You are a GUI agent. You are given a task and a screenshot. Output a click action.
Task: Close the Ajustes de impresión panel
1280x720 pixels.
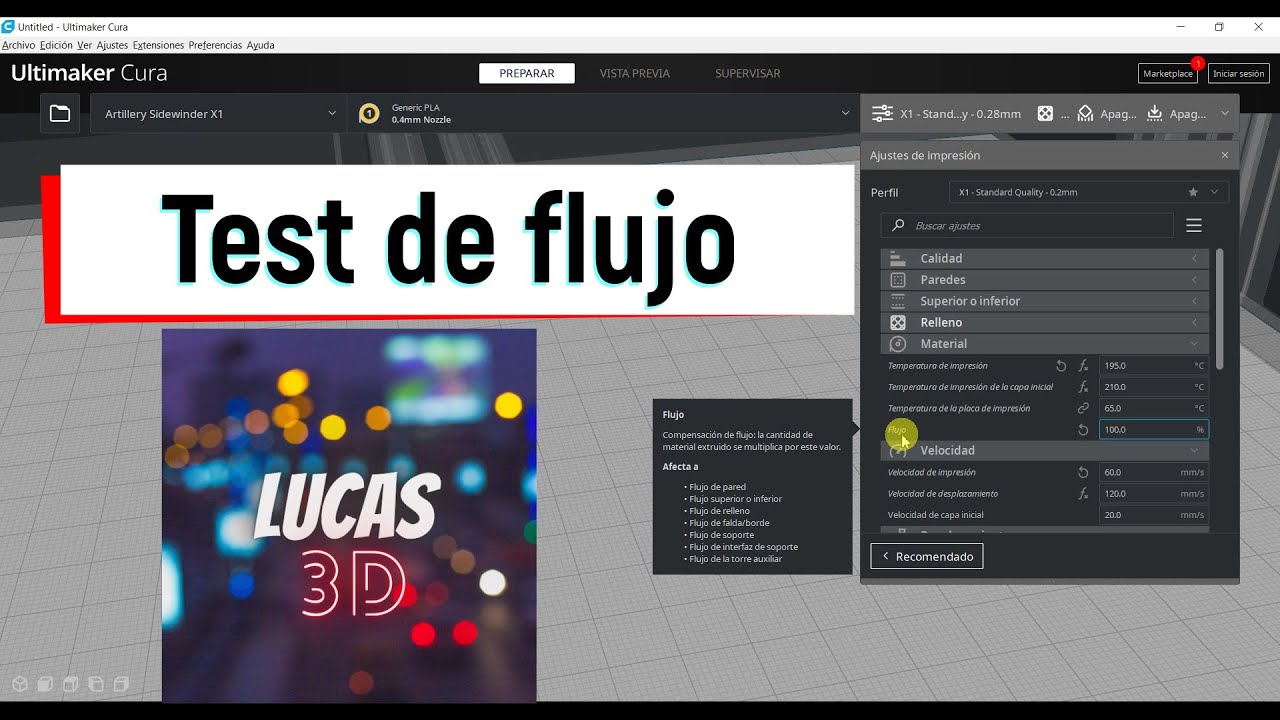(1225, 156)
